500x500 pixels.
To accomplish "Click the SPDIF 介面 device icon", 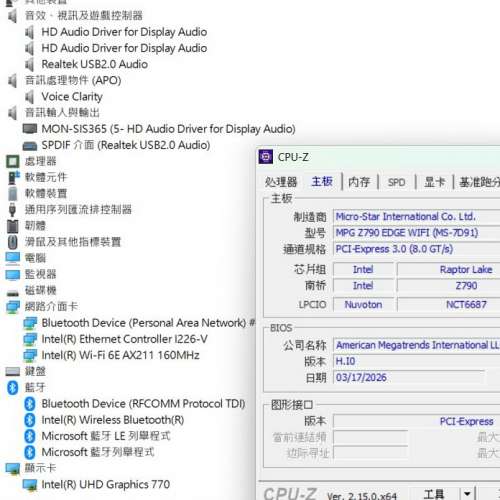I will (x=30, y=146).
